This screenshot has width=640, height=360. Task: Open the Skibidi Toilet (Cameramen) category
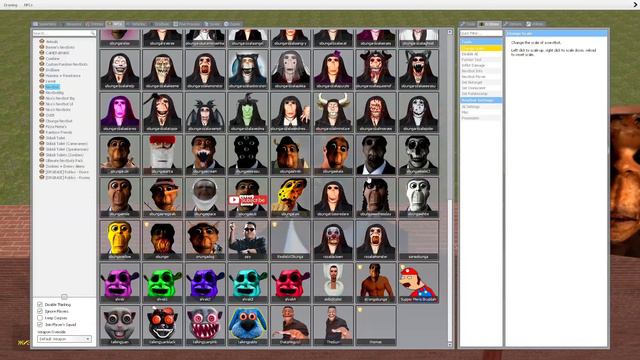point(67,144)
